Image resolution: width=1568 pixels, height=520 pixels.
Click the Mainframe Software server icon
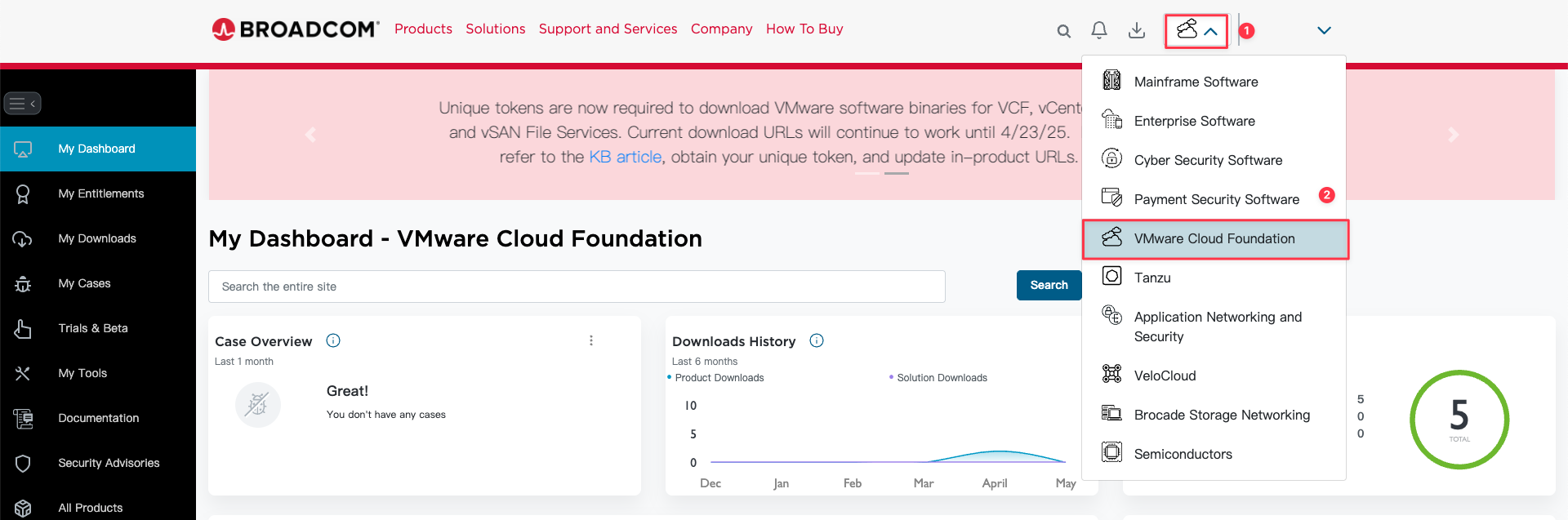tap(1111, 80)
